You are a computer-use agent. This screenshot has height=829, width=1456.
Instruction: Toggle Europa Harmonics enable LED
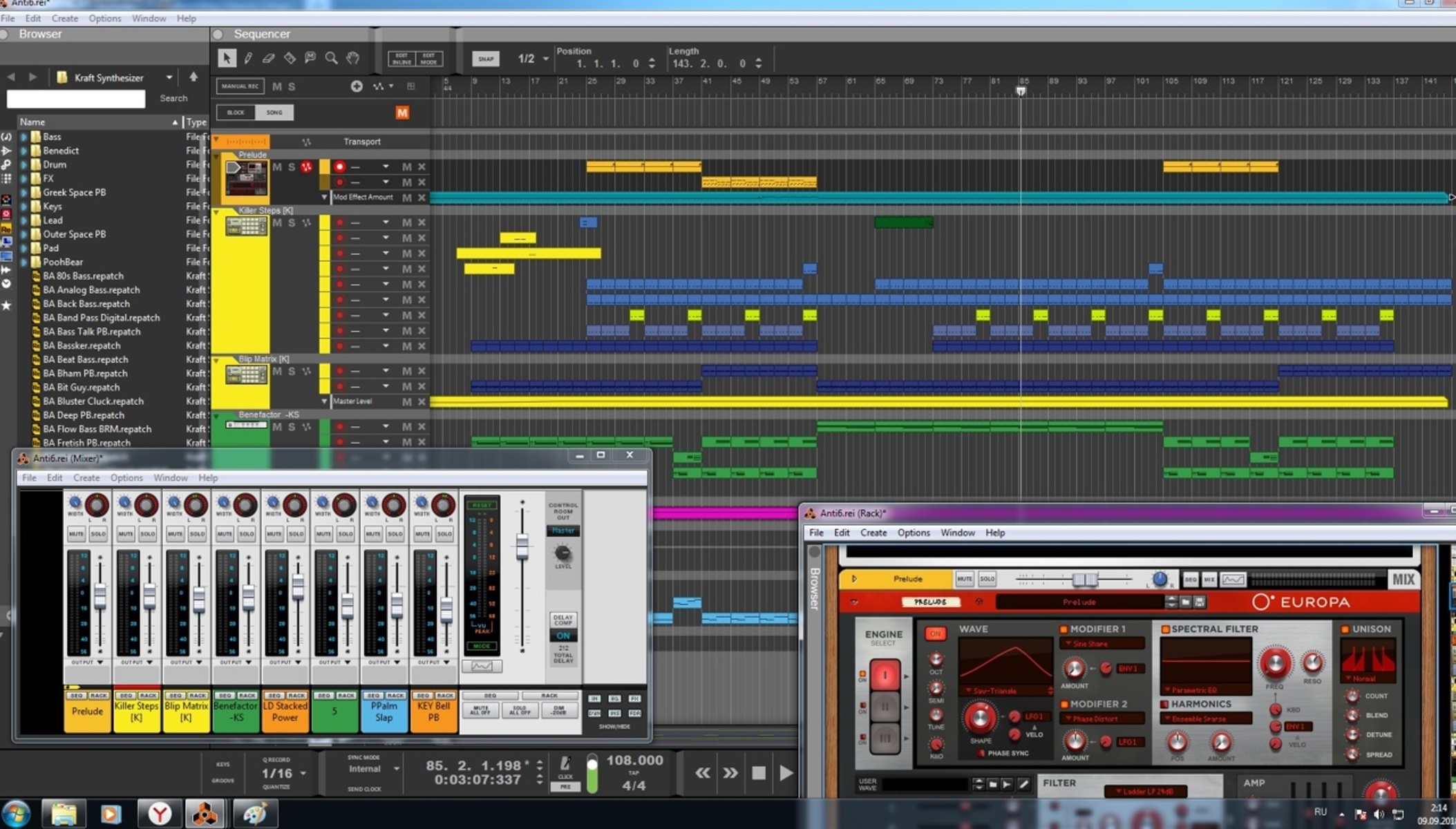click(x=1164, y=704)
